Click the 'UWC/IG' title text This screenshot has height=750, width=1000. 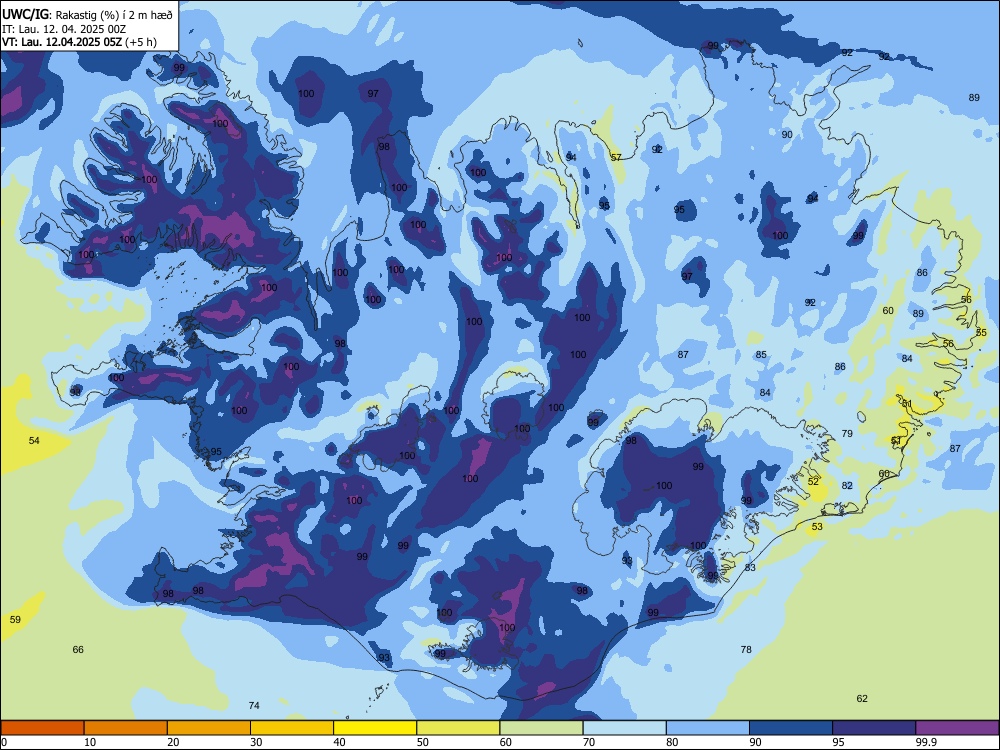pyautogui.click(x=25, y=14)
